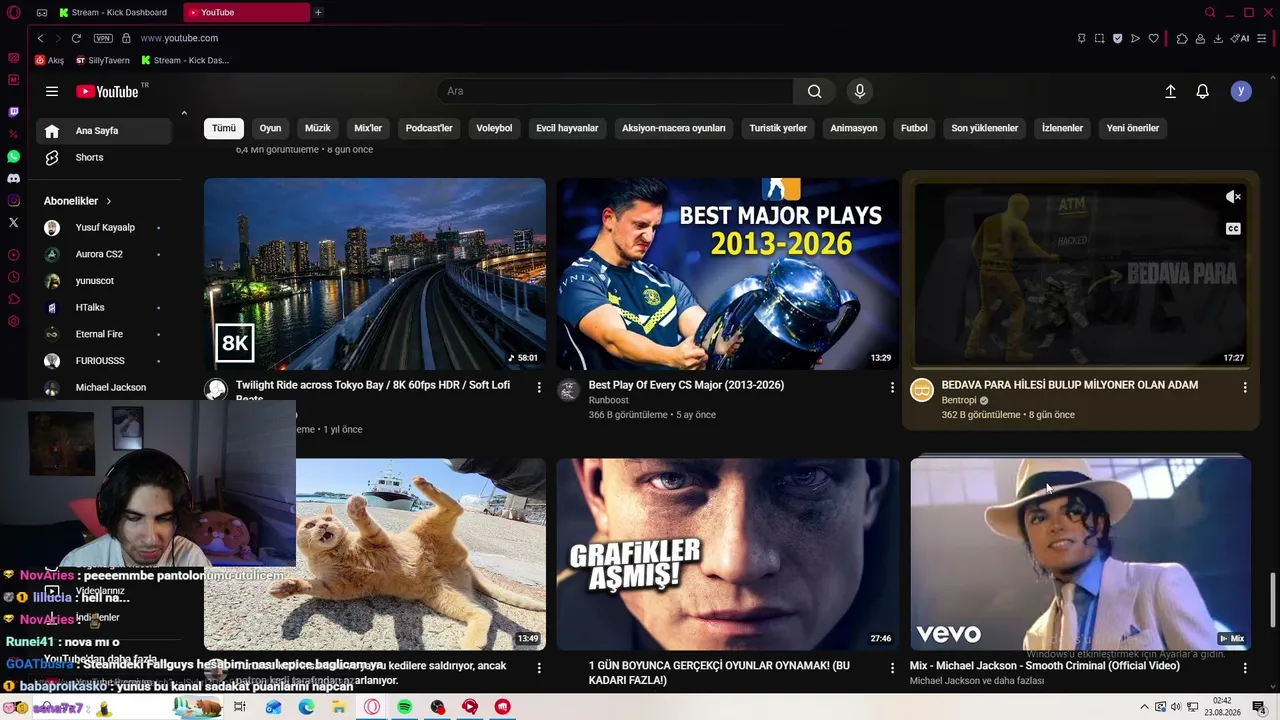Open the Best Major Plays 2013-2026 thumbnail
1280x720 pixels.
728,274
